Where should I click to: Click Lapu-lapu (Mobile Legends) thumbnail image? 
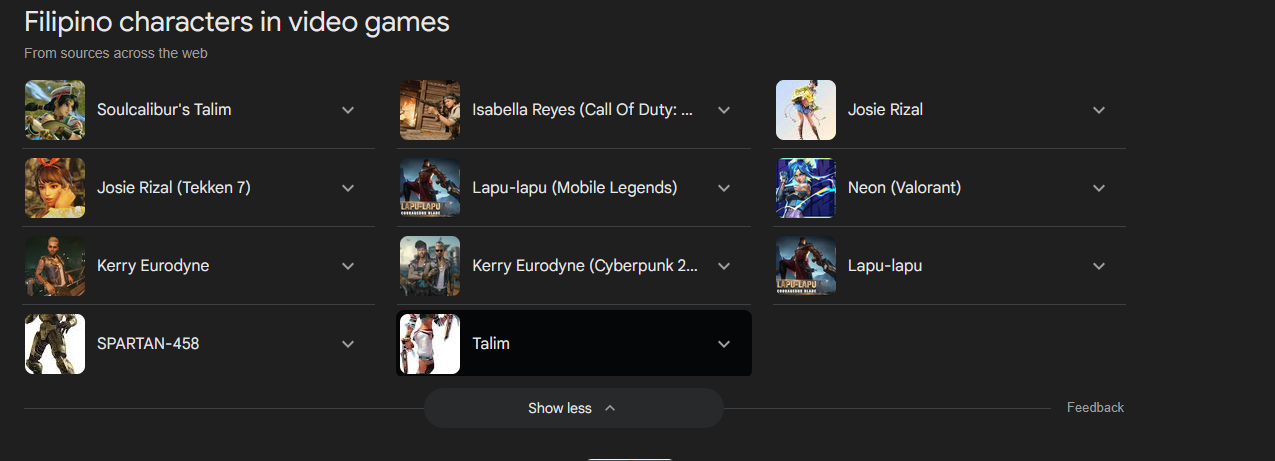tap(430, 188)
